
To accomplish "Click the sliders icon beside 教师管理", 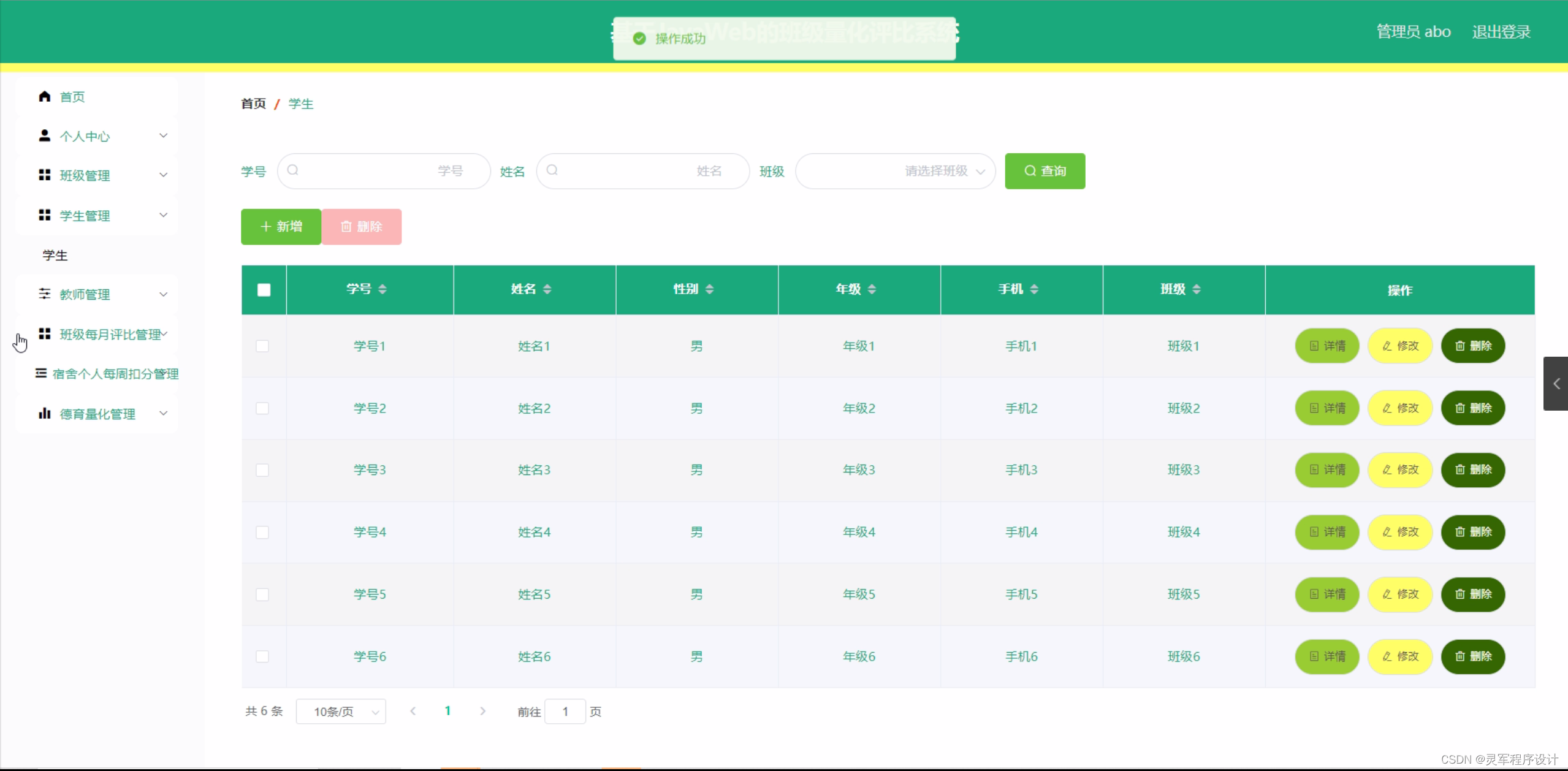I will [x=44, y=294].
